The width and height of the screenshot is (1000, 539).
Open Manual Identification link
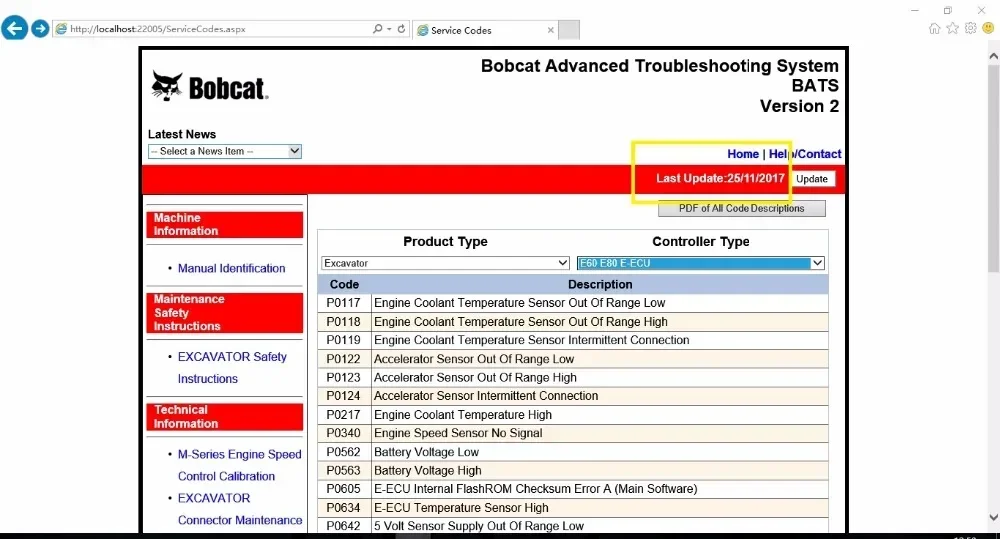pos(232,269)
